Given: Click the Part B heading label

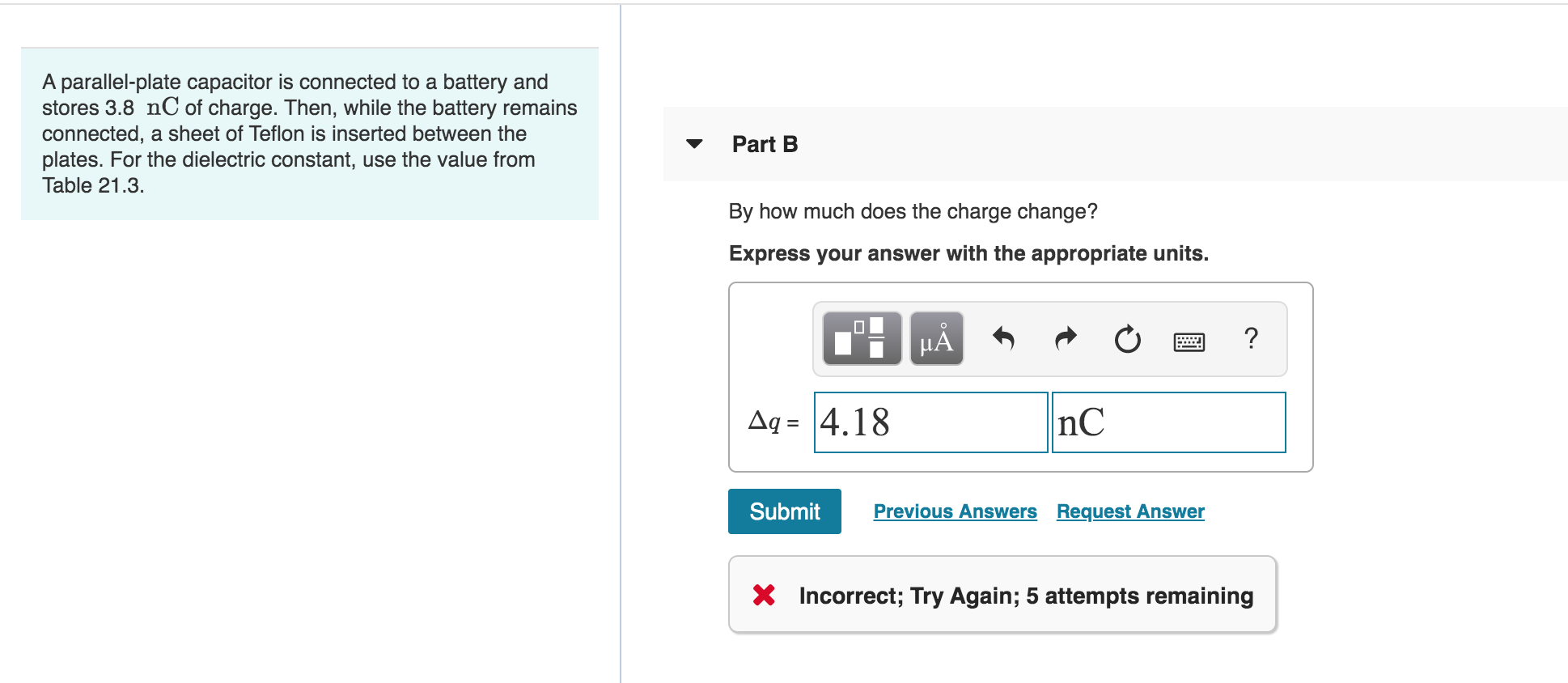Looking at the screenshot, I should pyautogui.click(x=763, y=145).
